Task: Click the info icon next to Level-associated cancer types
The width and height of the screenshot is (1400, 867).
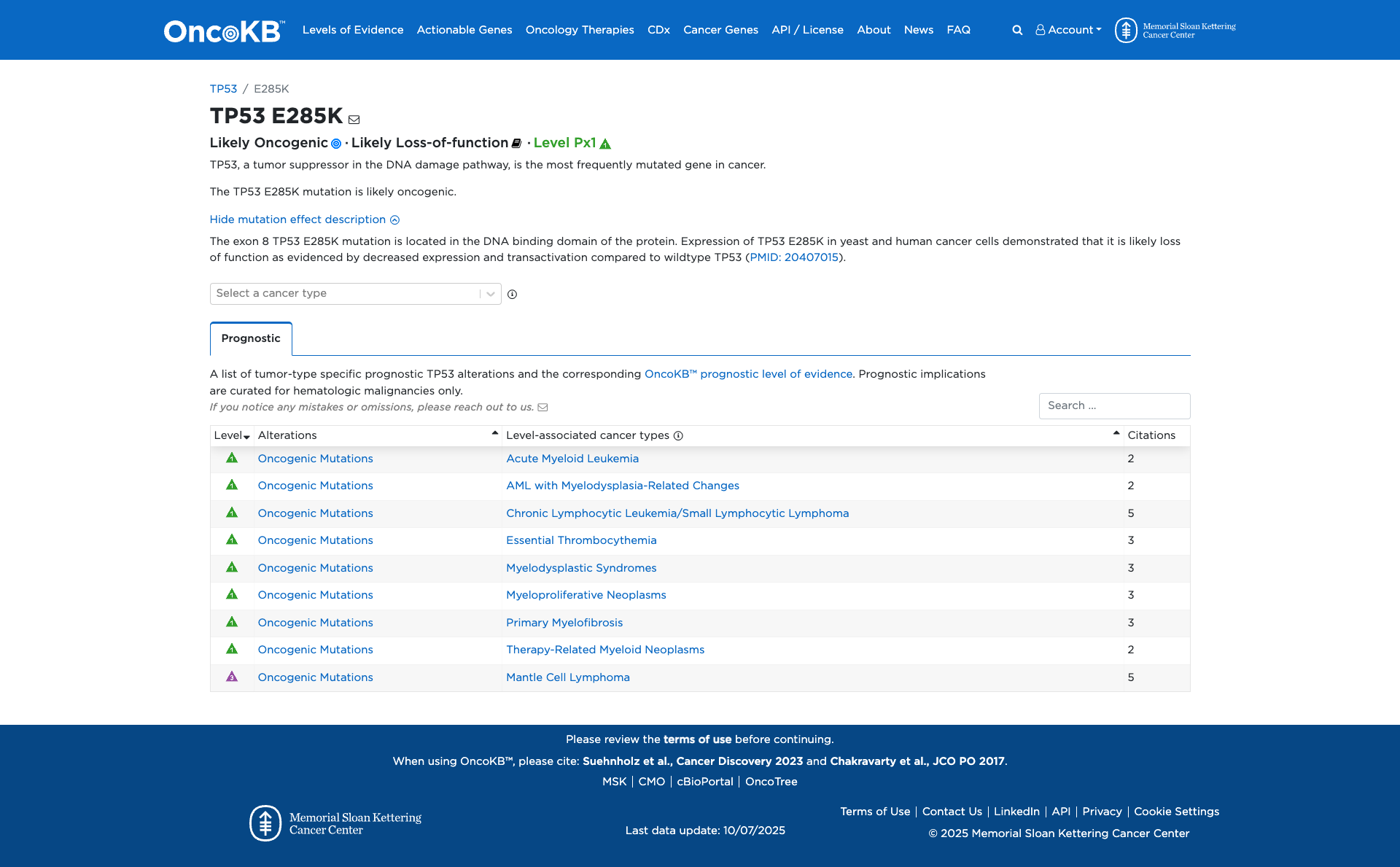Action: (x=677, y=435)
